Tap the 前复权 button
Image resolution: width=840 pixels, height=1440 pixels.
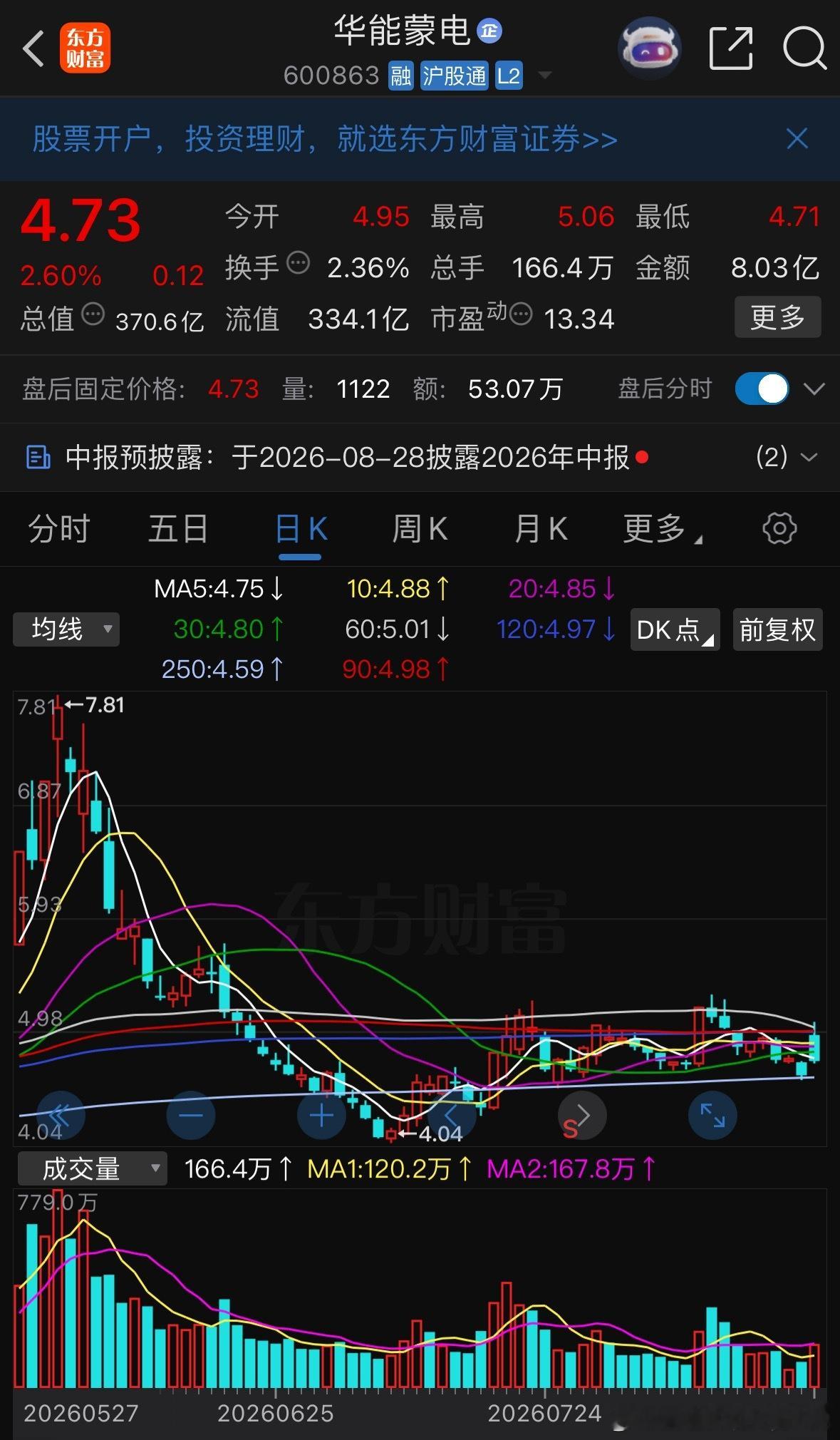pos(777,629)
